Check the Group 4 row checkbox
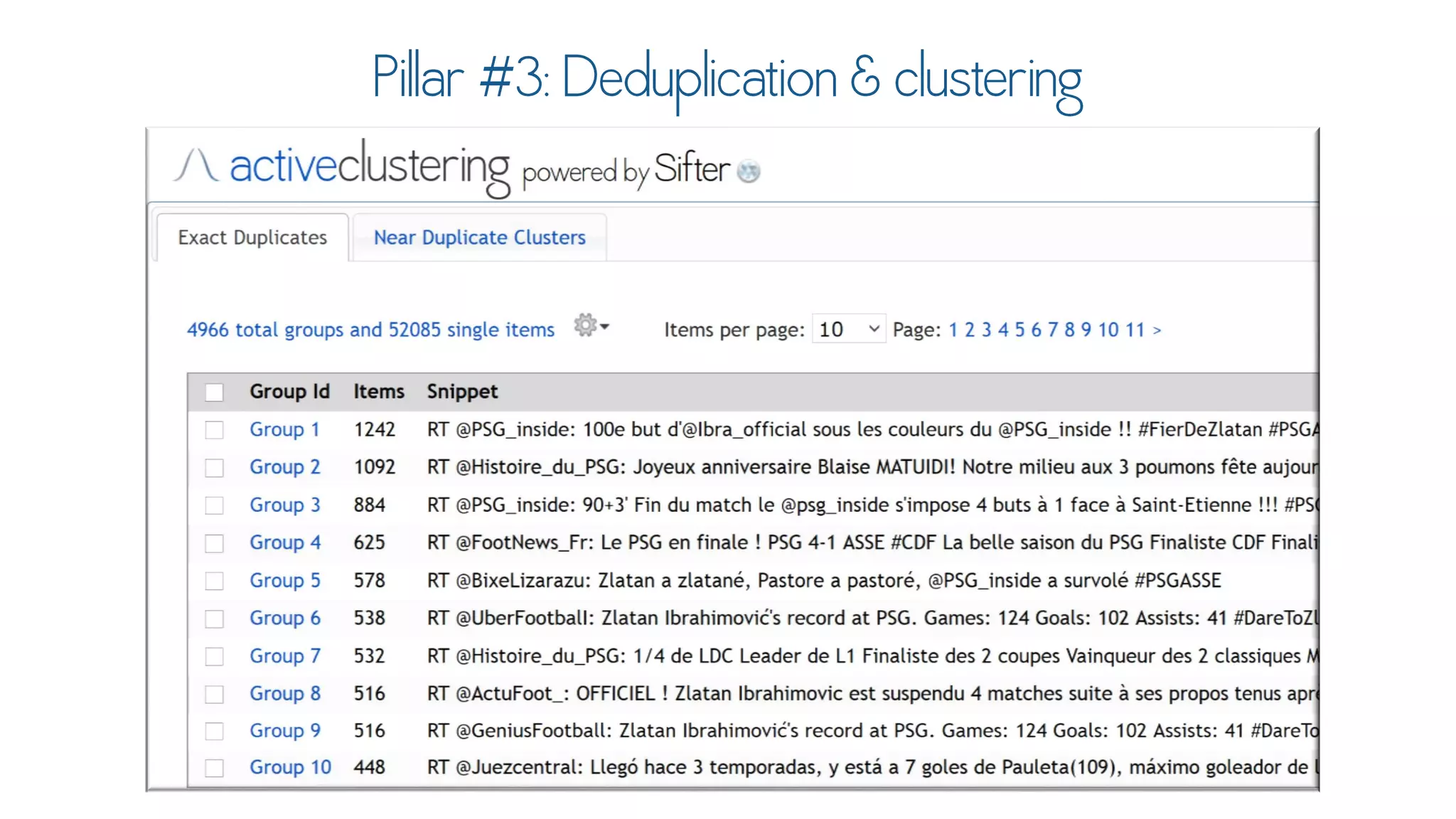 coord(214,543)
